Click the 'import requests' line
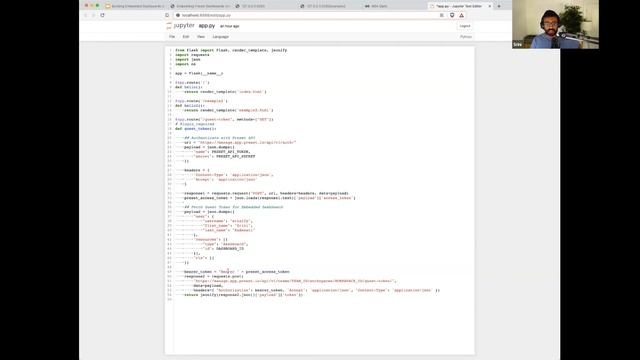This screenshot has width=640, height=360. pos(192,55)
